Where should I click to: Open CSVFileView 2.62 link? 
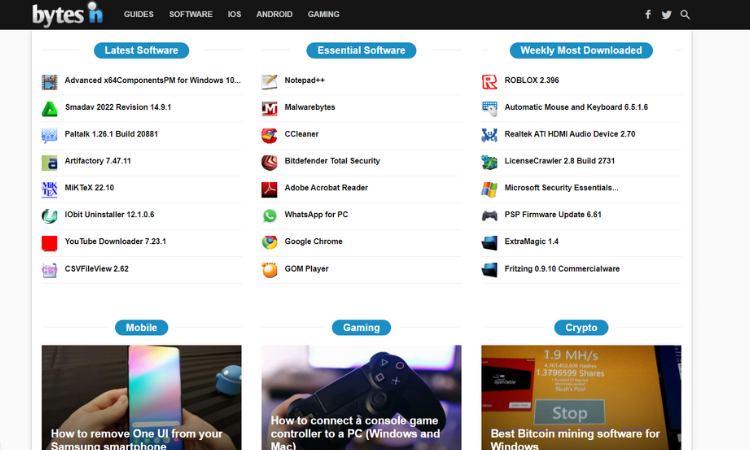tap(97, 269)
